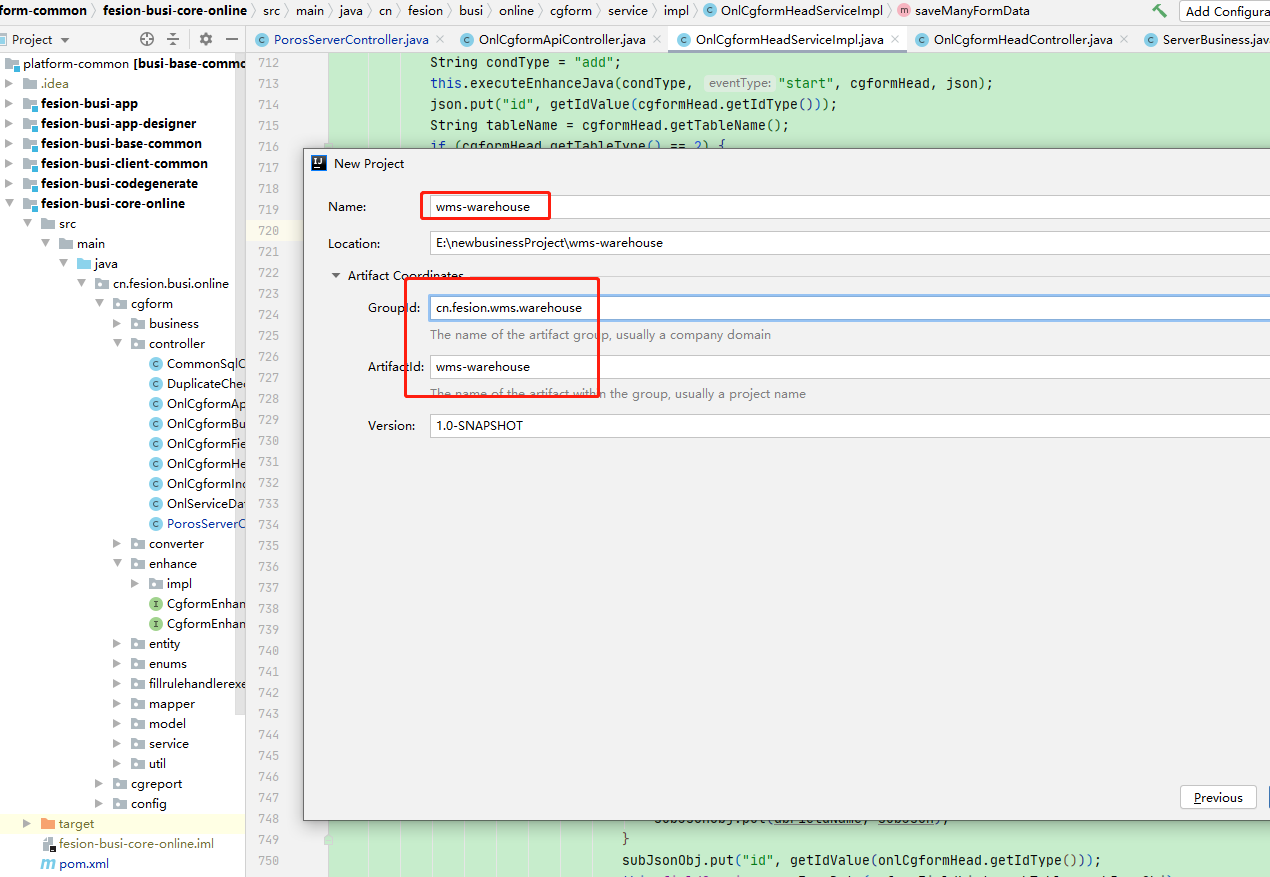Expand fesion-busi-app-designer module
Screen dimensions: 1270x877
[9, 123]
